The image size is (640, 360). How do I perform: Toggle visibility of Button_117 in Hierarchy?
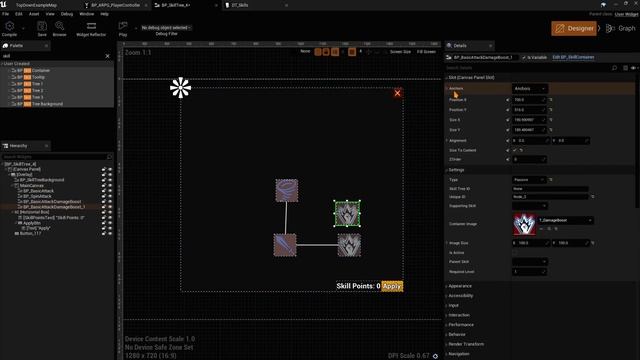[x=110, y=233]
